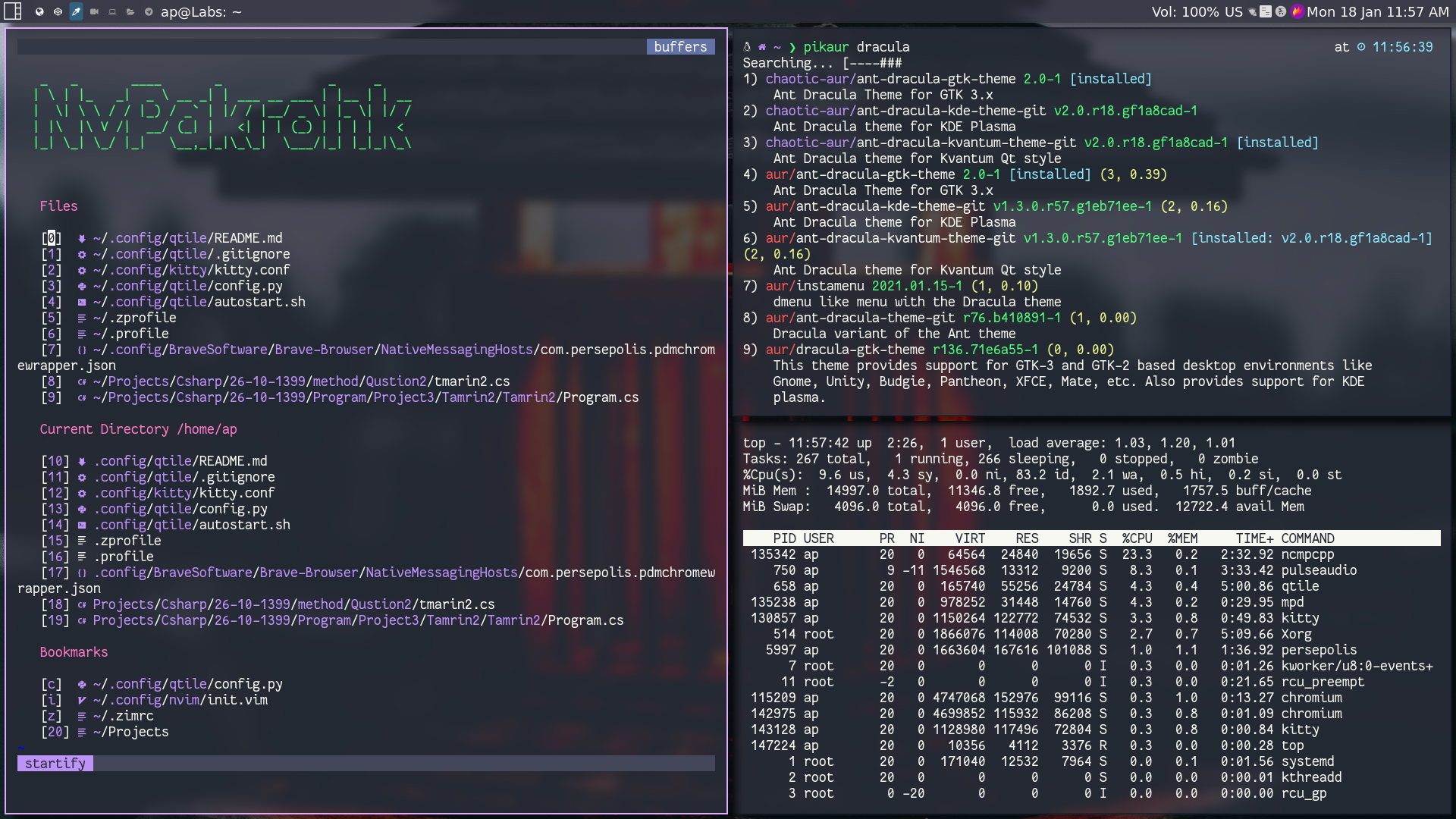The image size is (1456, 819).
Task: Click the shell icon beside ~/.config/qtile/autostart.sh entry [4]
Action: point(82,302)
